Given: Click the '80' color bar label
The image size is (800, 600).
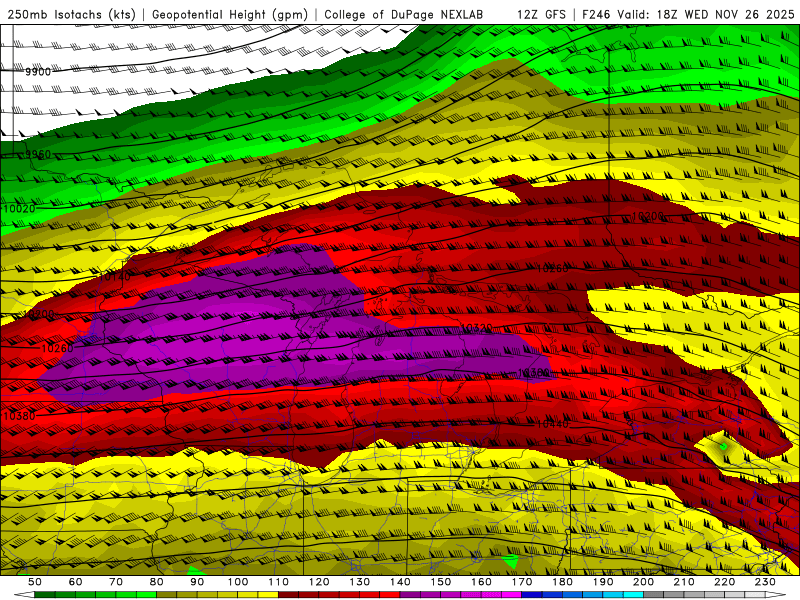Looking at the screenshot, I should tap(157, 582).
